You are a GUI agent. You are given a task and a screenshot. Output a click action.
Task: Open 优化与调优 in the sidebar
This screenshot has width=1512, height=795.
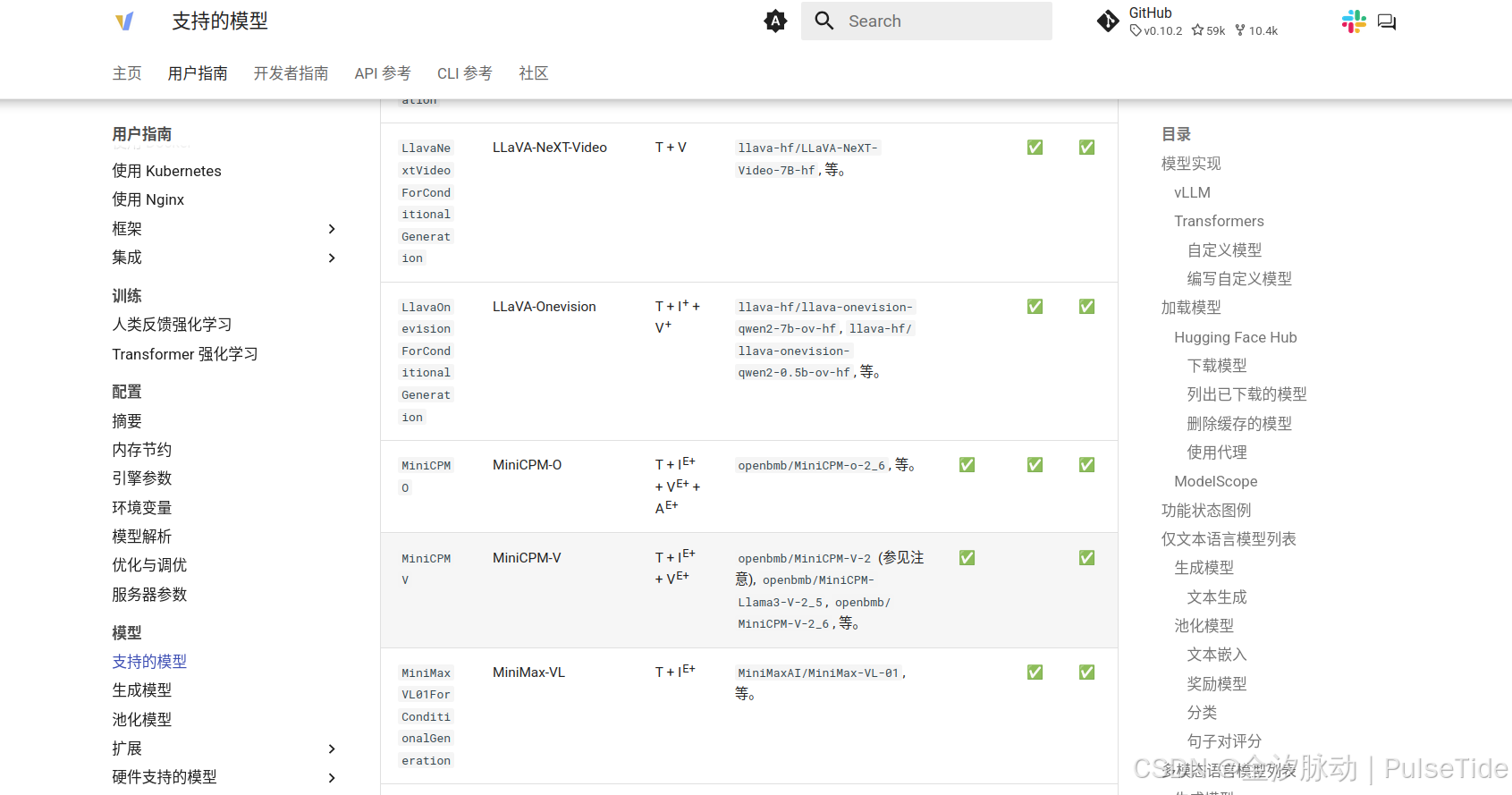[149, 565]
